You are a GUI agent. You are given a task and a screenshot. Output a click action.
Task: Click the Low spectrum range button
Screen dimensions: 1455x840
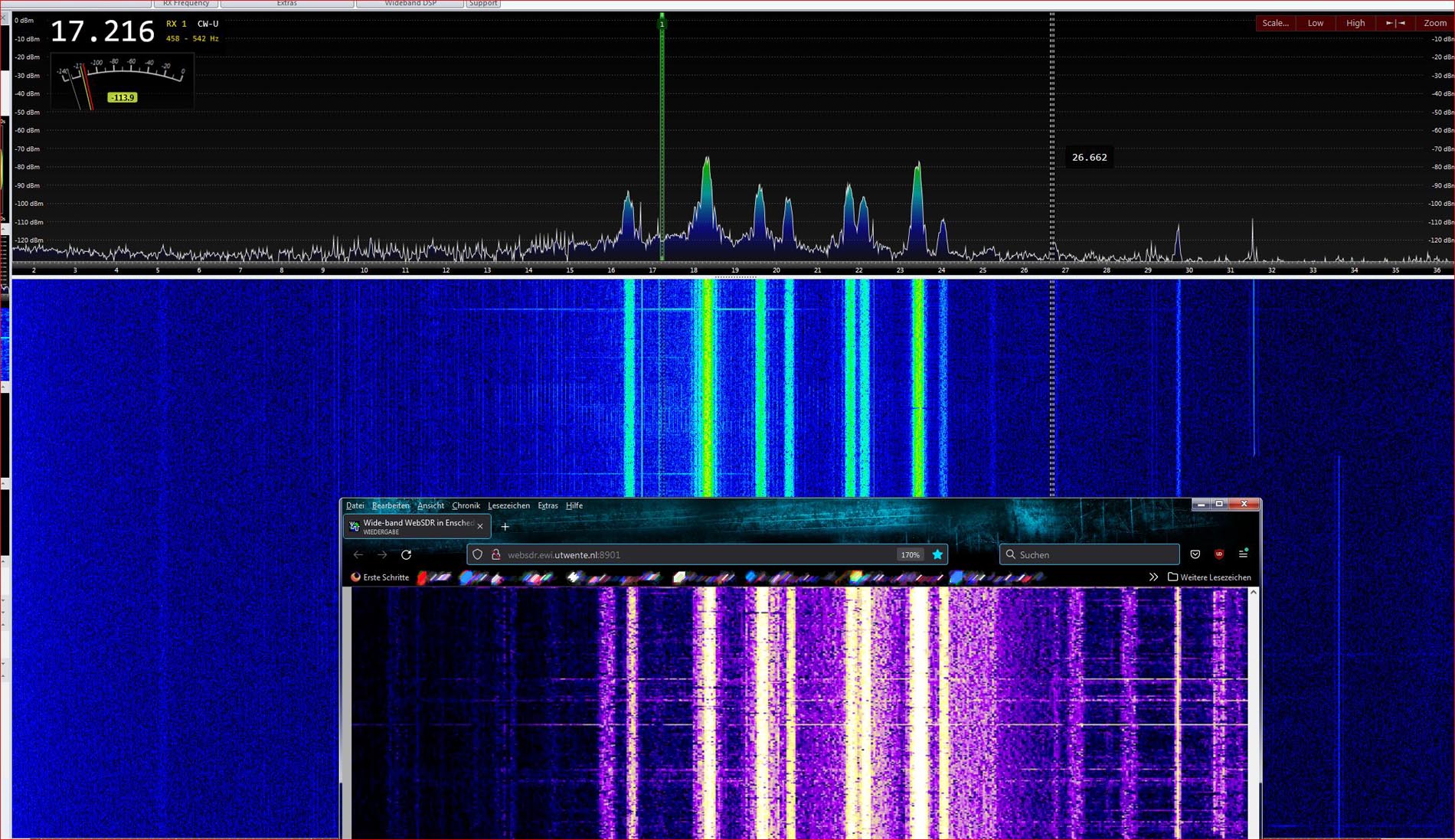1316,23
